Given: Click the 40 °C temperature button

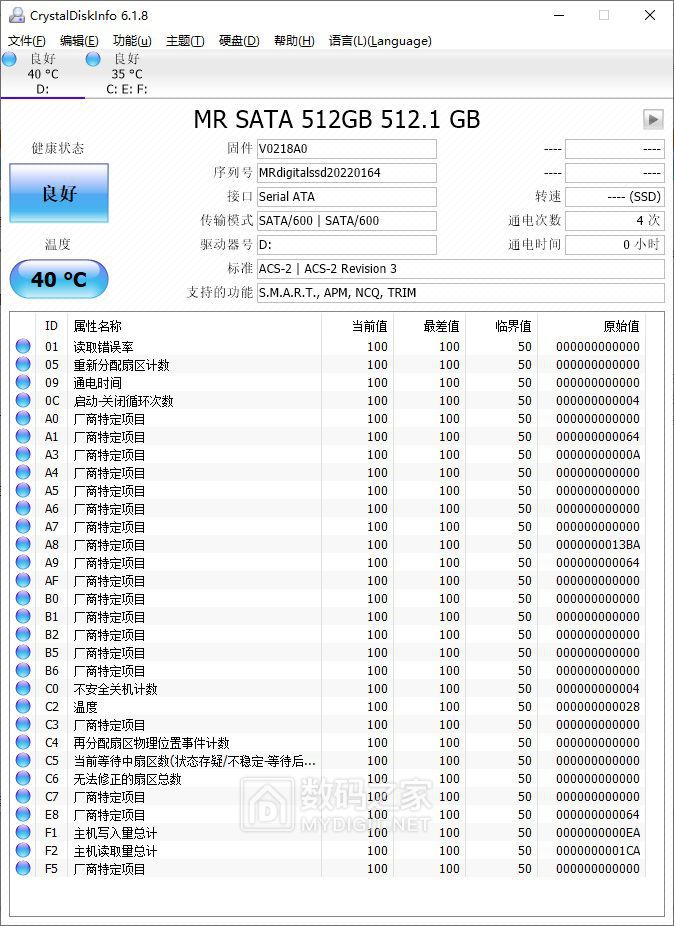Looking at the screenshot, I should click(x=59, y=279).
